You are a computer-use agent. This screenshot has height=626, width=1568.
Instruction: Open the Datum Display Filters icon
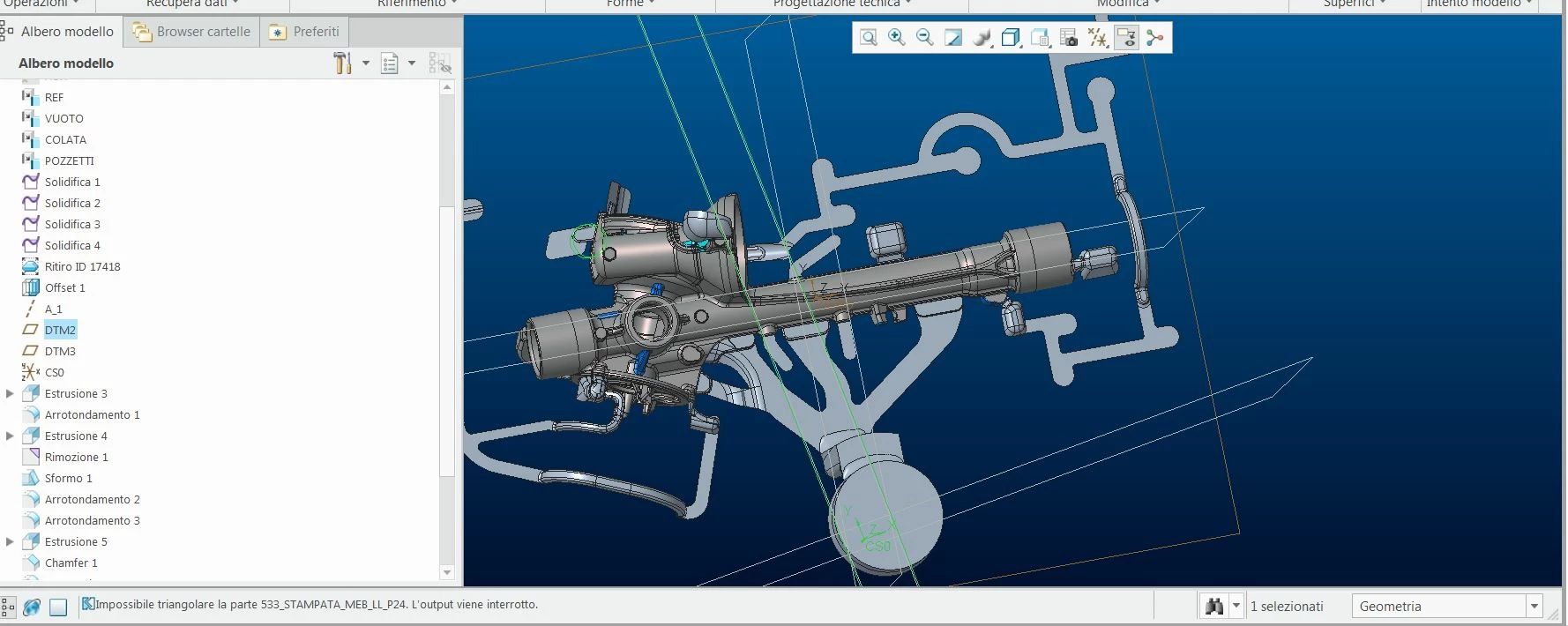1097,37
